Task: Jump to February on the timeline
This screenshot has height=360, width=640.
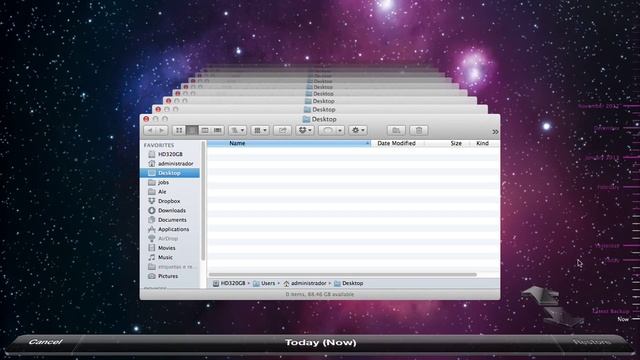Action: tap(608, 187)
